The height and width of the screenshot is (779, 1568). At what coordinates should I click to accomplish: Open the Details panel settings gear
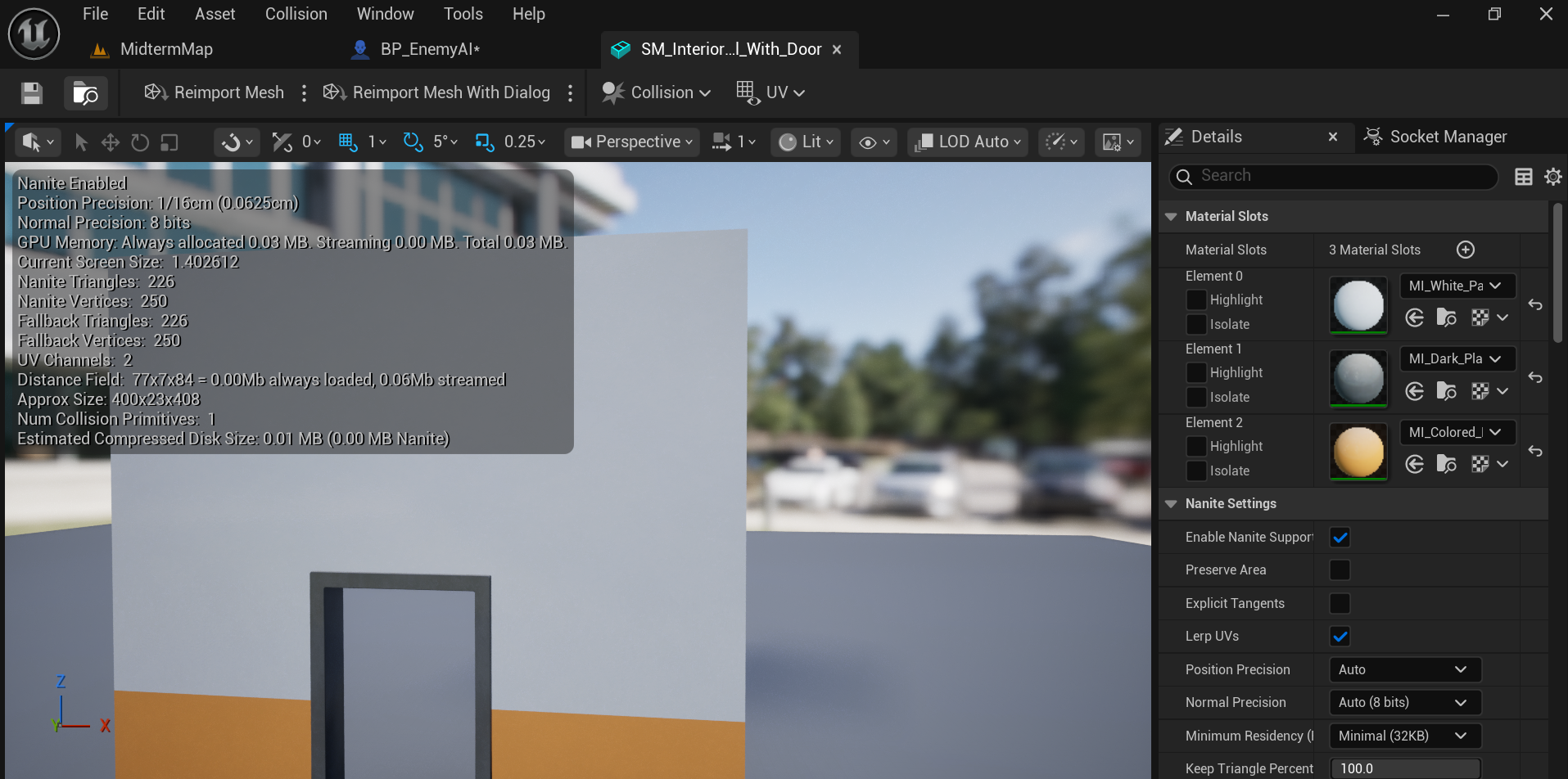pyautogui.click(x=1552, y=177)
